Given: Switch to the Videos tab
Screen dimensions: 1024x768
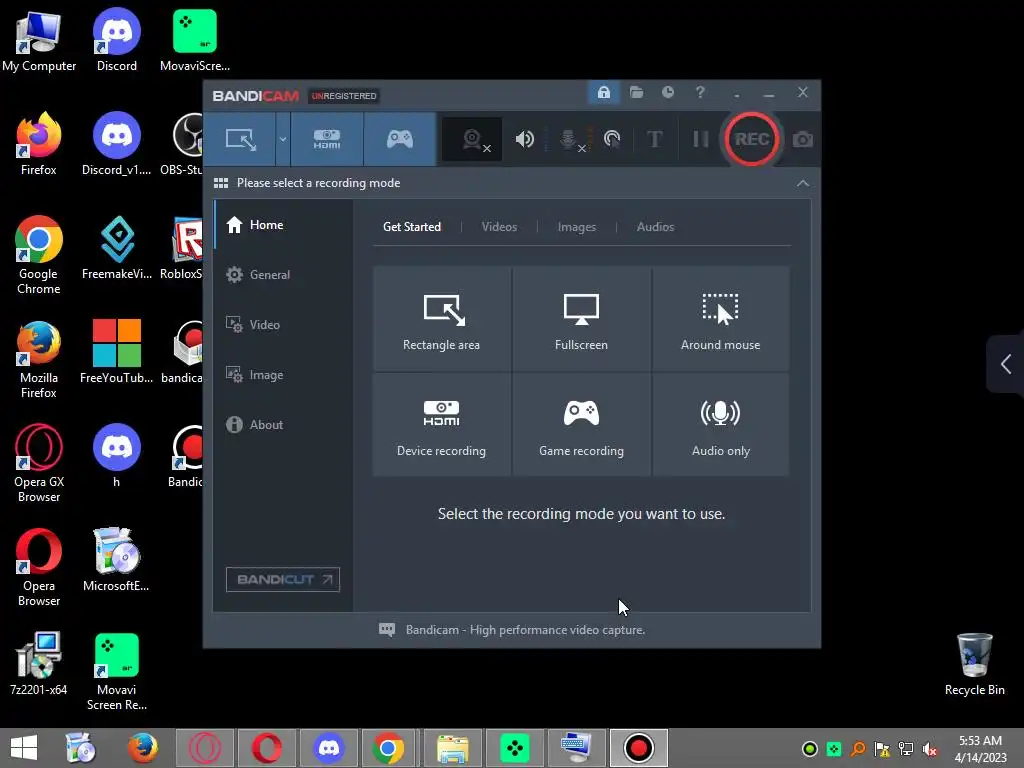Looking at the screenshot, I should [x=499, y=227].
